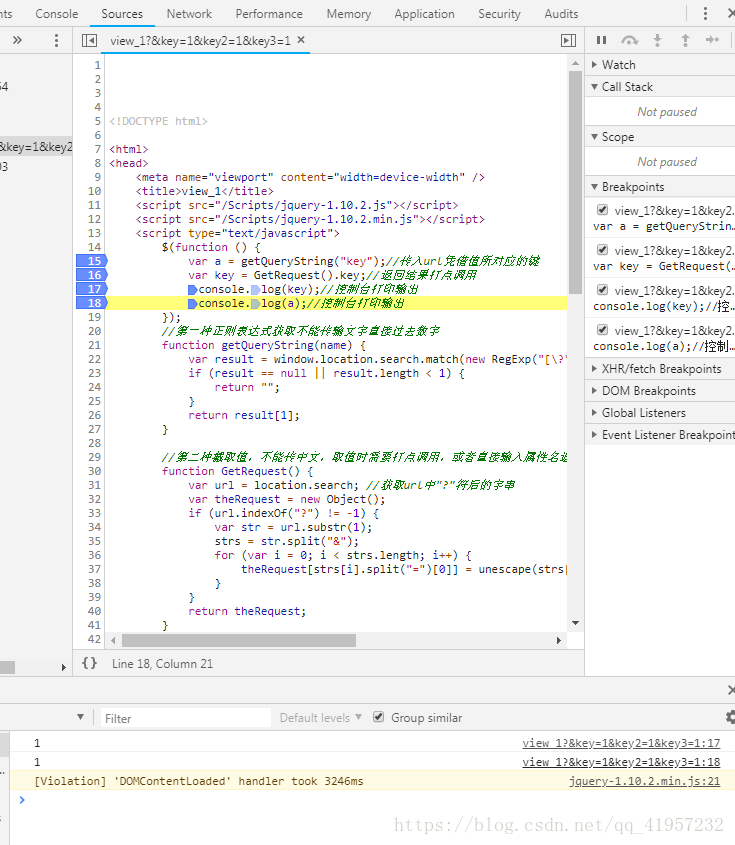Open source link for line 18 log
The width and height of the screenshot is (735, 845).
click(621, 762)
